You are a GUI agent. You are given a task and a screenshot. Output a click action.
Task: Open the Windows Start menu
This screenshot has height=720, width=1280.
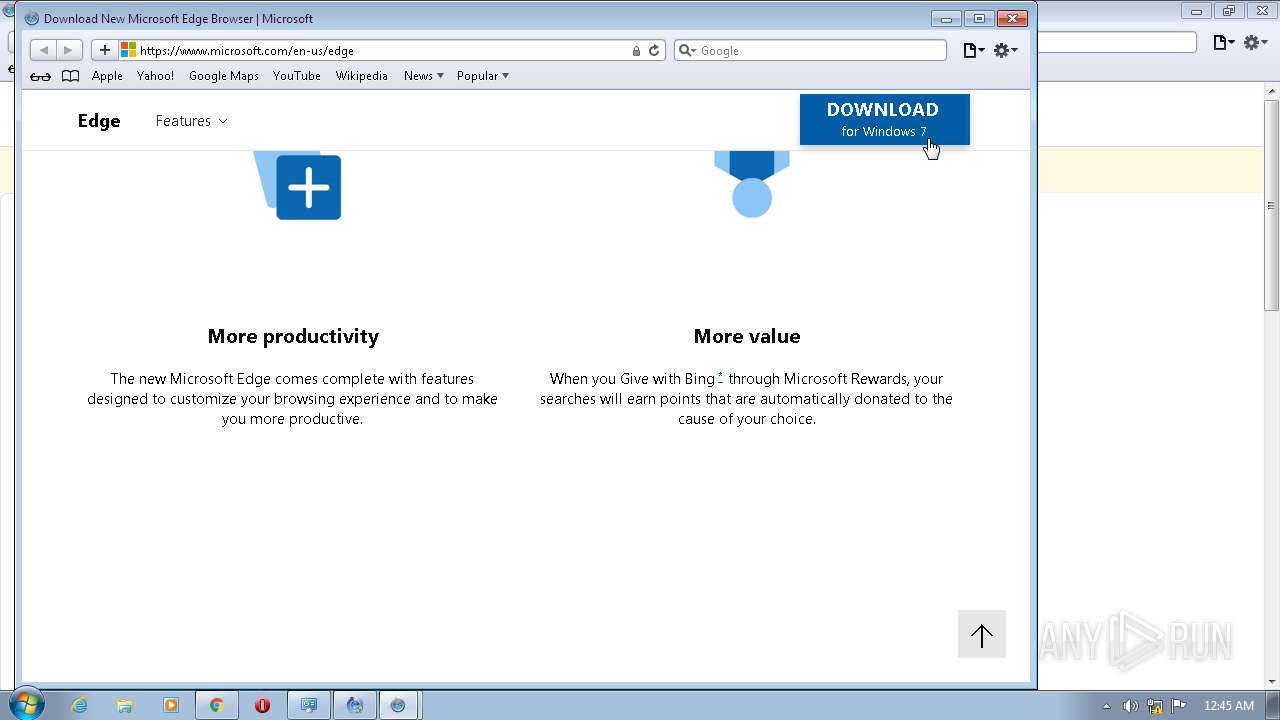tap(27, 705)
